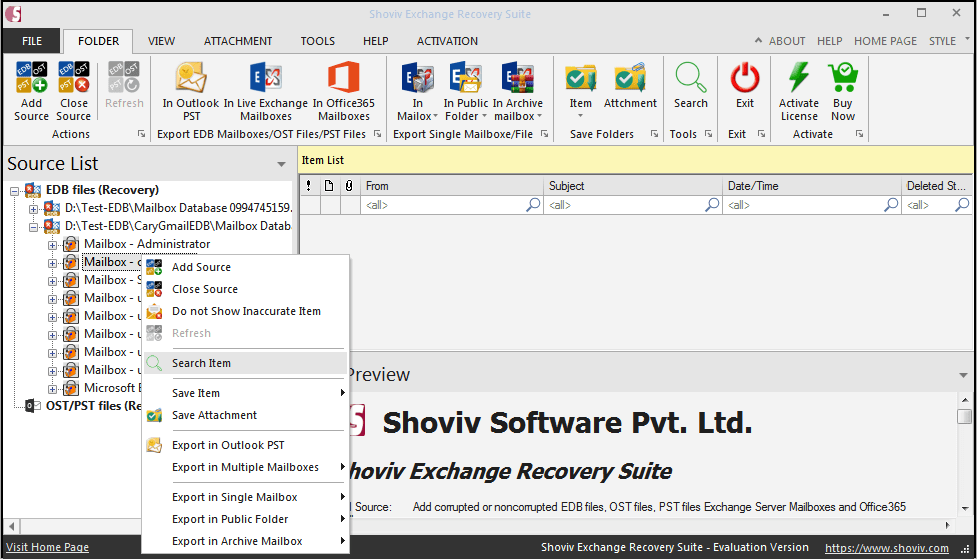Click the paperclip attachment column icon

[x=349, y=186]
